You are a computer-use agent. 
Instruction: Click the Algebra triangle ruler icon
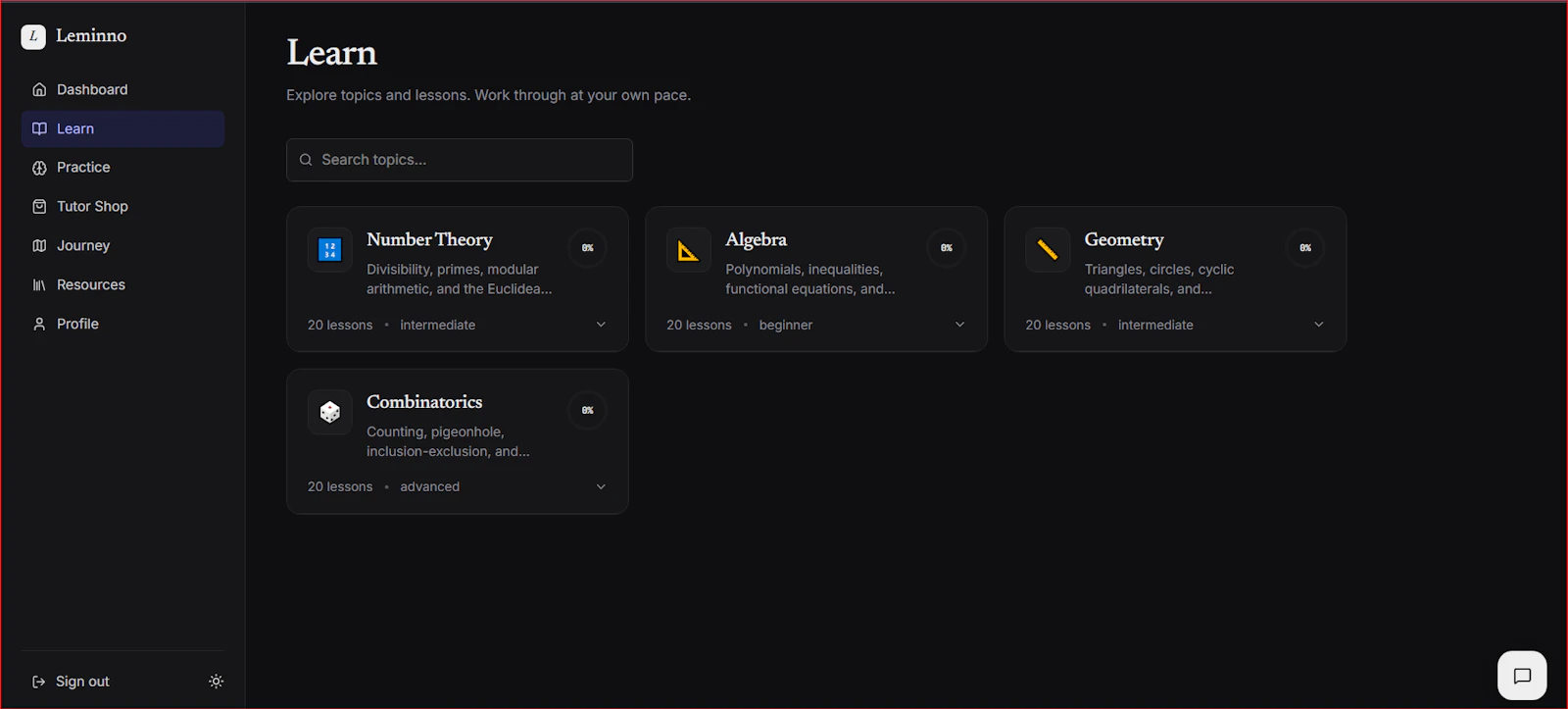[689, 250]
